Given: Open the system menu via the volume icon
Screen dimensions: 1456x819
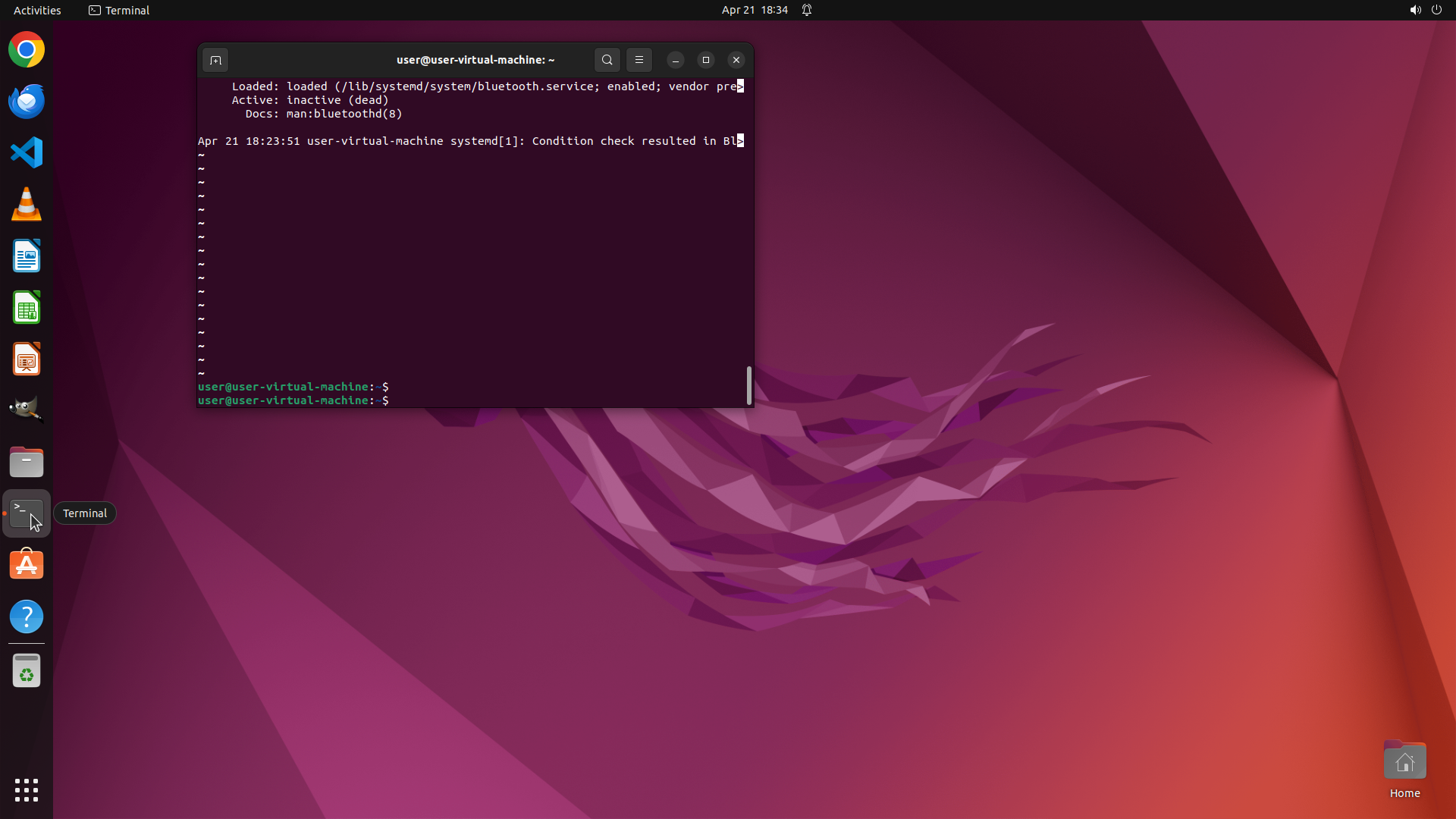Looking at the screenshot, I should click(x=1415, y=10).
